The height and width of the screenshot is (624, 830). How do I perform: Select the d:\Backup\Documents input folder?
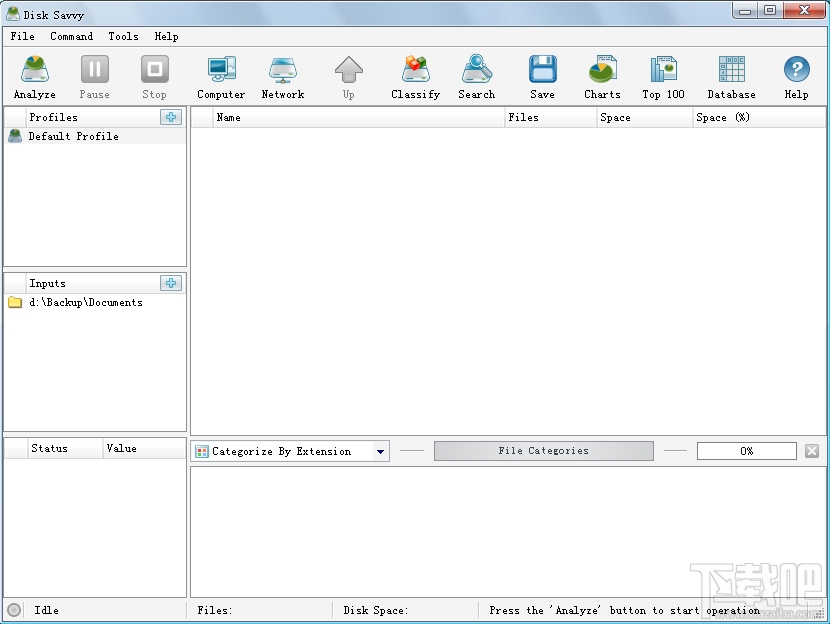(95, 302)
